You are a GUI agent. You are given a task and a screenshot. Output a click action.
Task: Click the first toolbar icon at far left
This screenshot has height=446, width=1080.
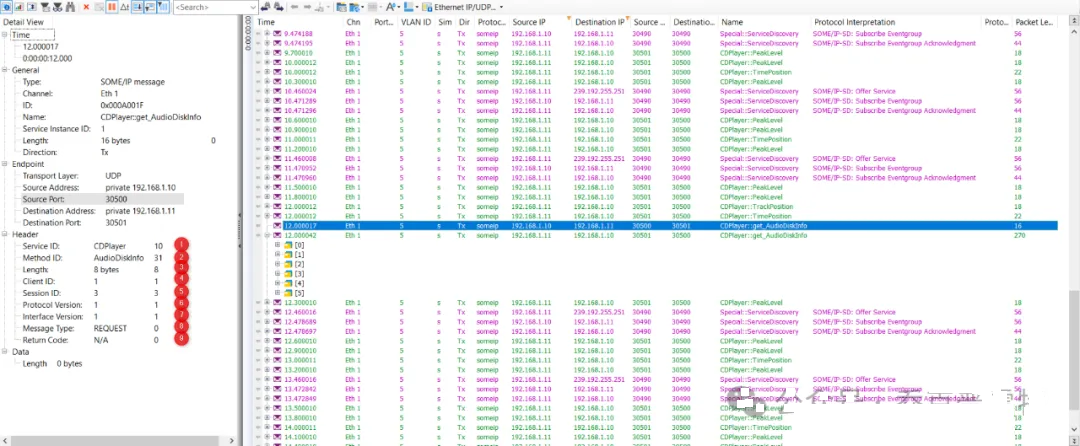pyautogui.click(x=6, y=7)
